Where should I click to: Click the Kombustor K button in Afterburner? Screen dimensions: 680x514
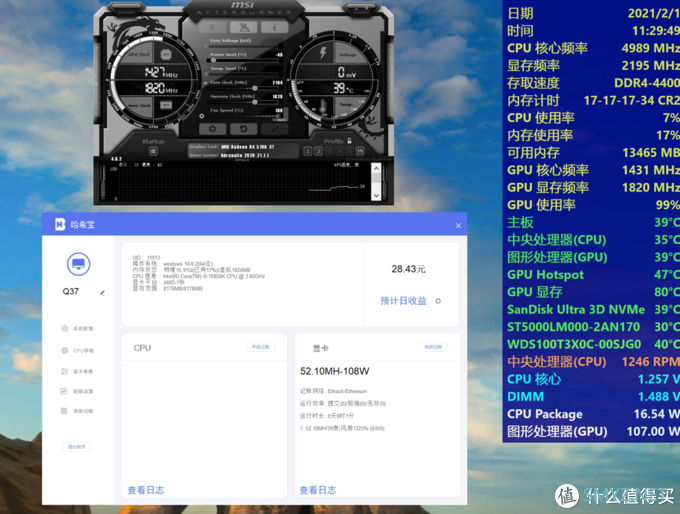pos(212,27)
